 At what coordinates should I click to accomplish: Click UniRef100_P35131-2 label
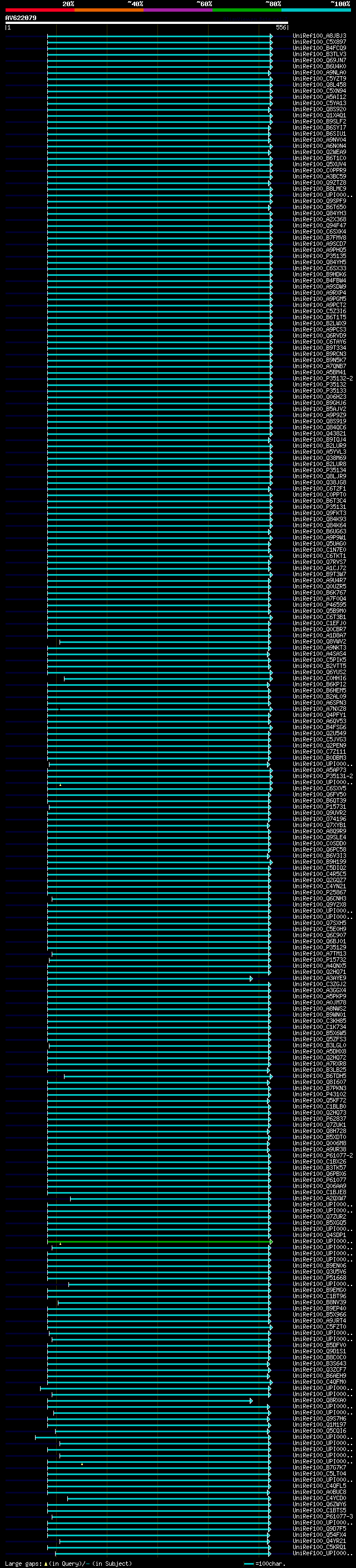click(323, 776)
